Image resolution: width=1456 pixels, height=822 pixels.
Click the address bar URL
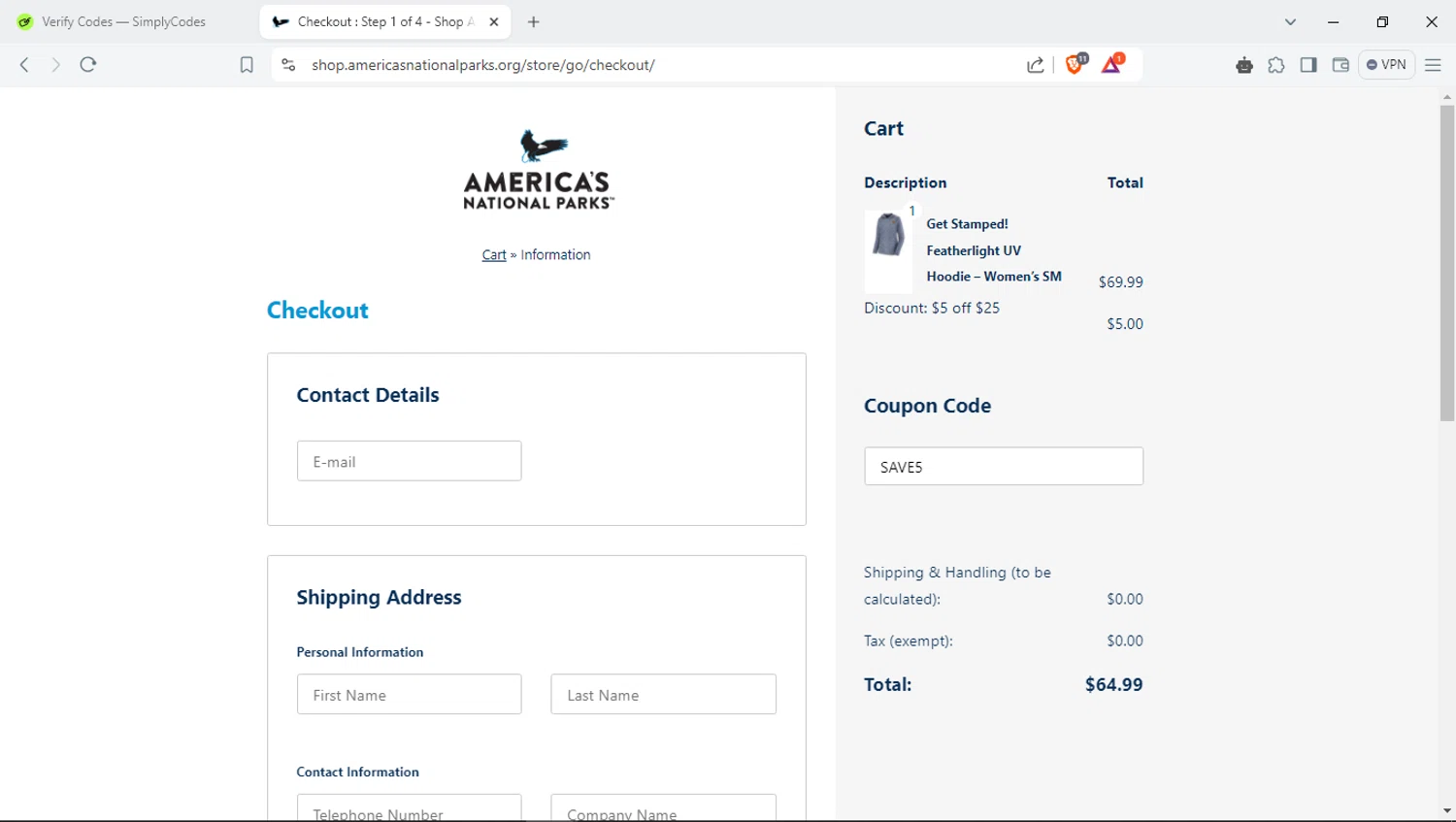coord(483,65)
